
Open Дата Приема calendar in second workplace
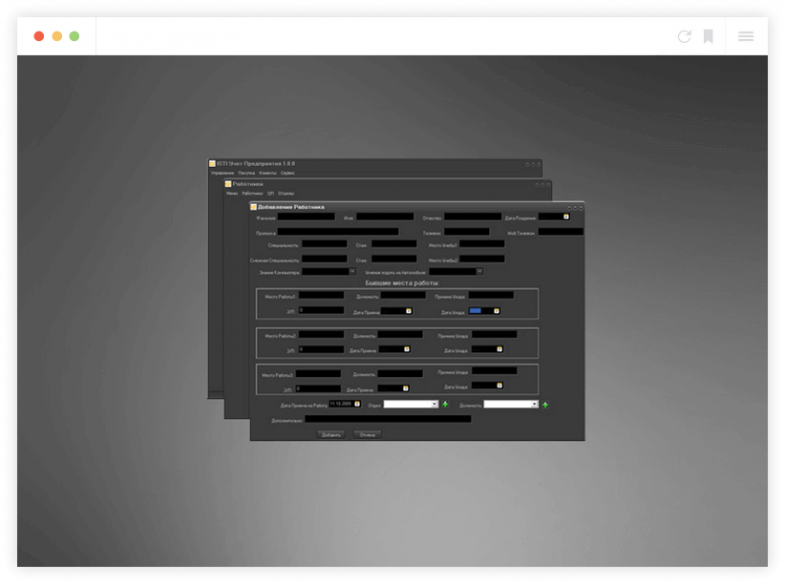coord(407,349)
